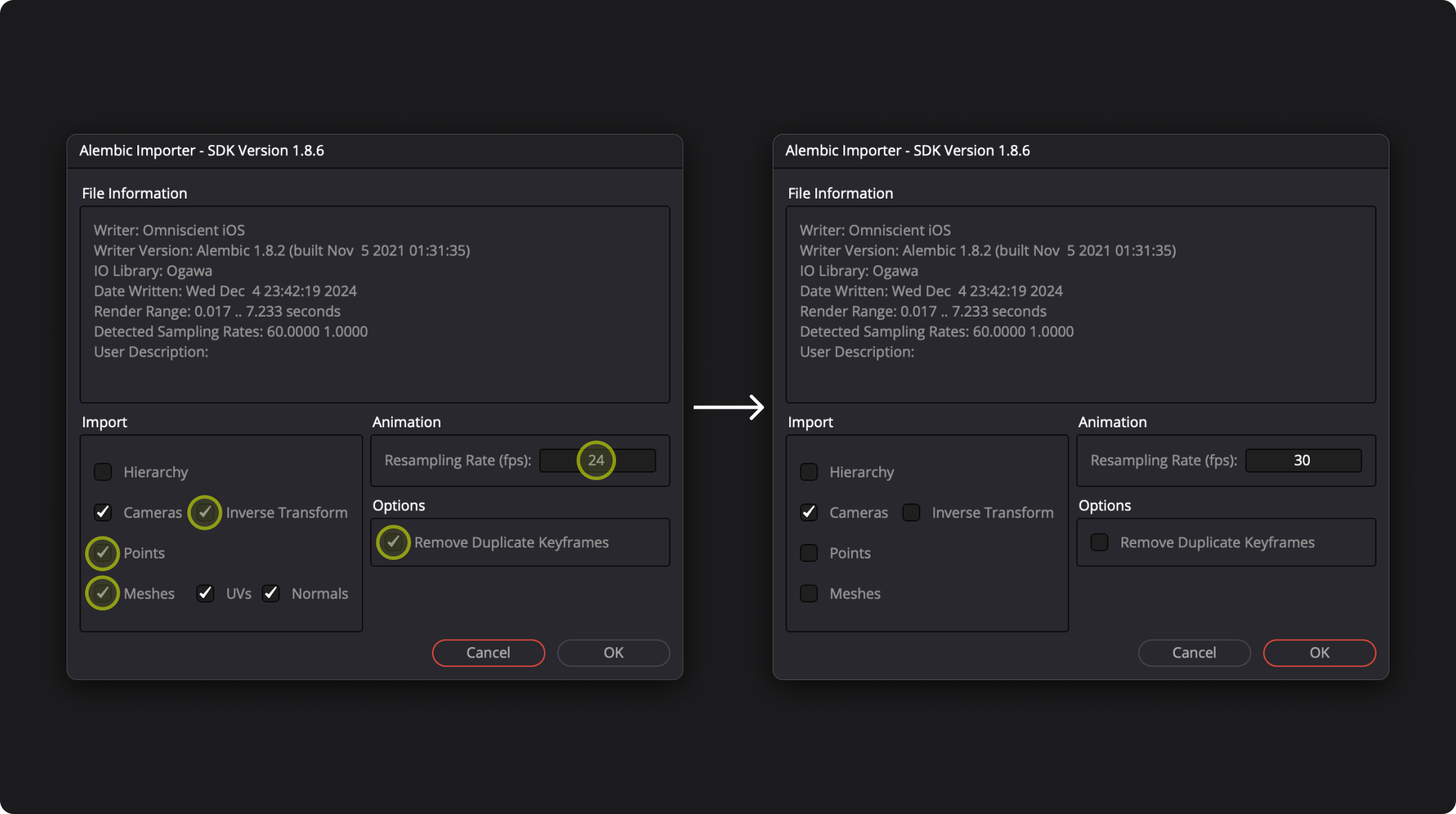Enable Remove Duplicate Keyframes in right dialog
Image resolution: width=1456 pixels, height=814 pixels.
pyautogui.click(x=1099, y=543)
